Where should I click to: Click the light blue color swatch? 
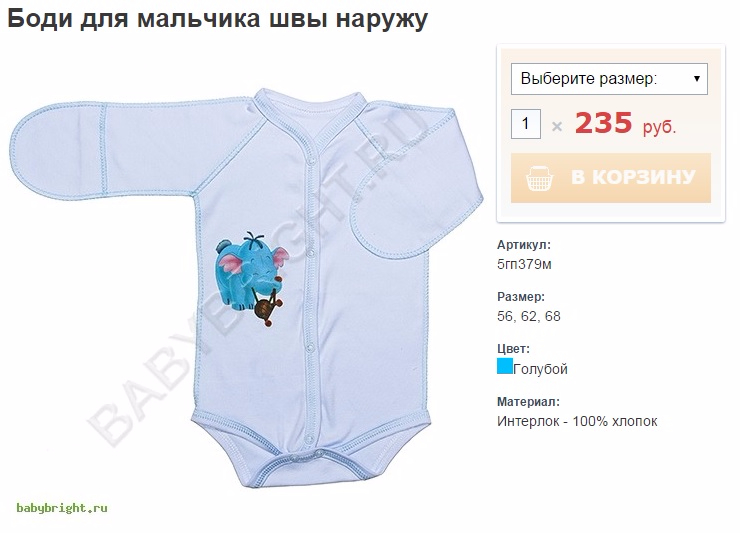tap(505, 366)
